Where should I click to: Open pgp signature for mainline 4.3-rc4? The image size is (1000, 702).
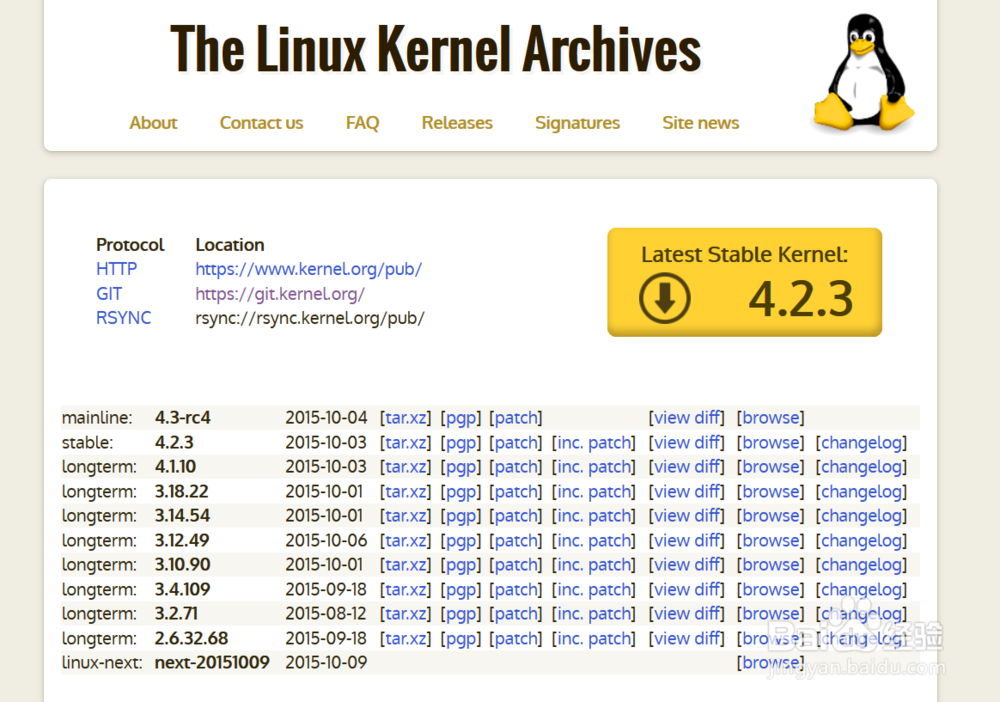[460, 418]
